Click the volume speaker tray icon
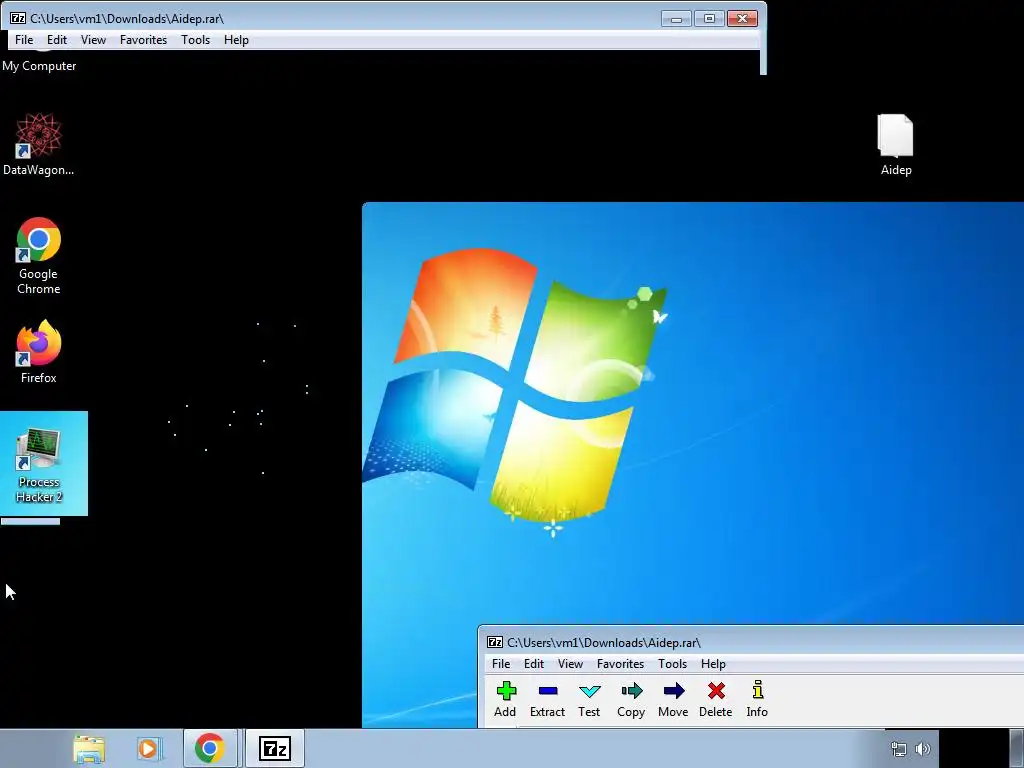 pyautogui.click(x=923, y=749)
